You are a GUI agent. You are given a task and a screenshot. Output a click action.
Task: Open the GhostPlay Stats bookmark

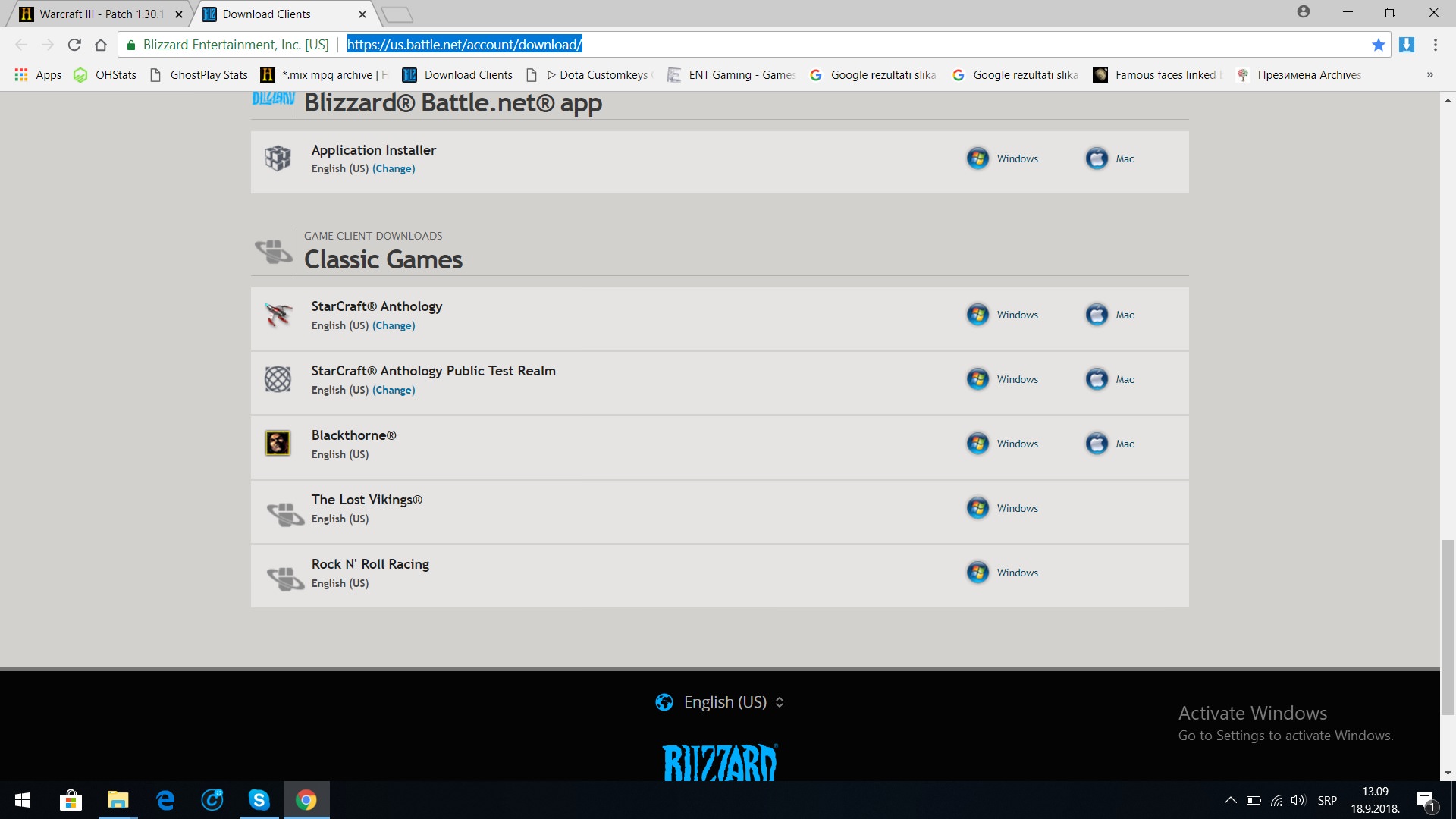[x=199, y=74]
